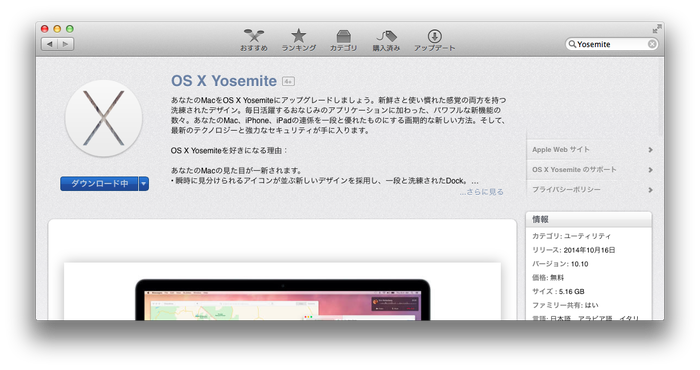700x370 pixels.
Task: Open the アップデート (Updates) section
Action: (434, 40)
